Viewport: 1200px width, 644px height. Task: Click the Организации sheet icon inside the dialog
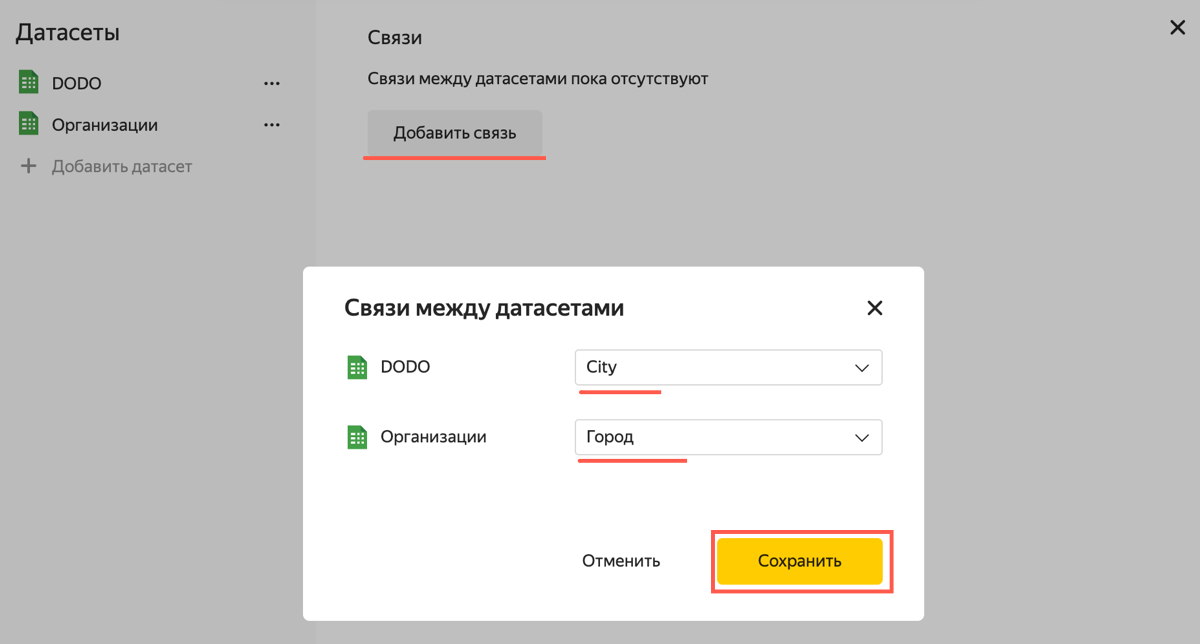(x=357, y=437)
